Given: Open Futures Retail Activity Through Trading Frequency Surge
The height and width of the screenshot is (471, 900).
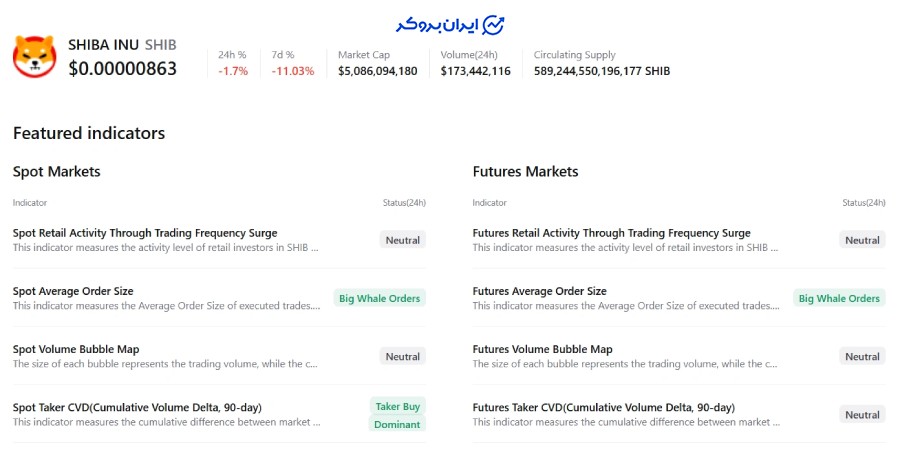Looking at the screenshot, I should (x=611, y=233).
